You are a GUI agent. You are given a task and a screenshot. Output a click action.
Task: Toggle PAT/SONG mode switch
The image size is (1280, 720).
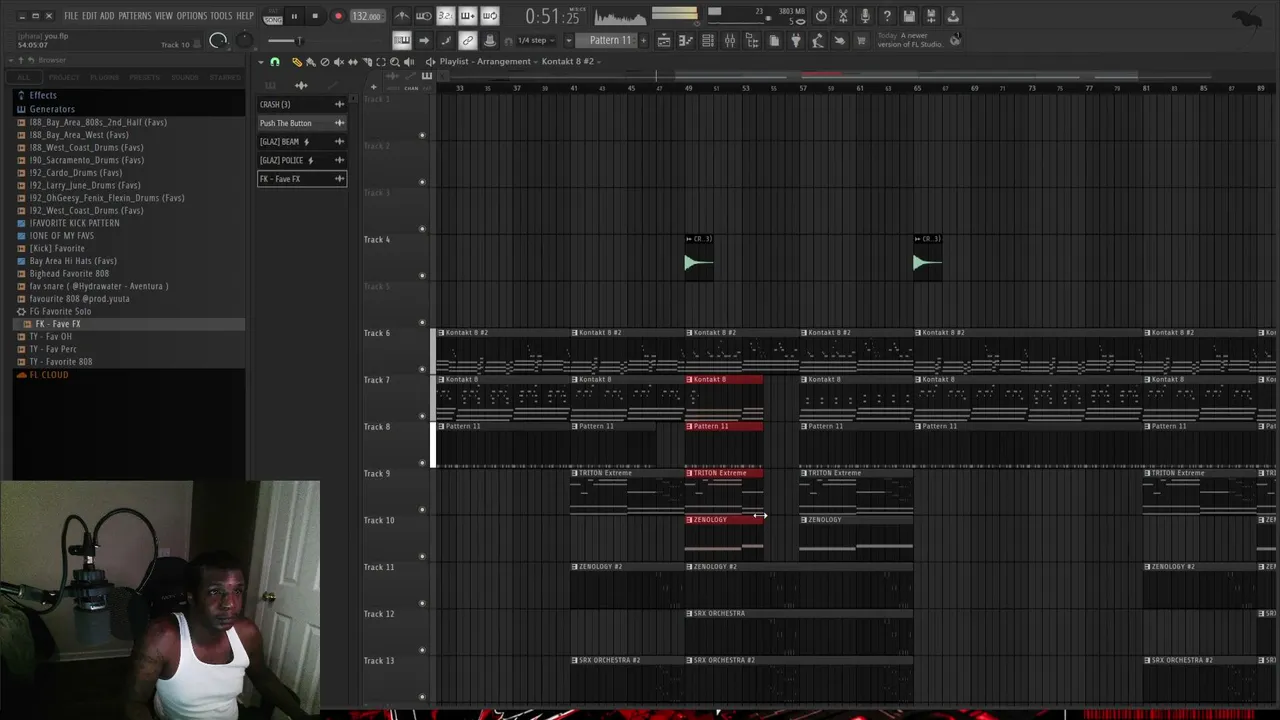[x=272, y=16]
